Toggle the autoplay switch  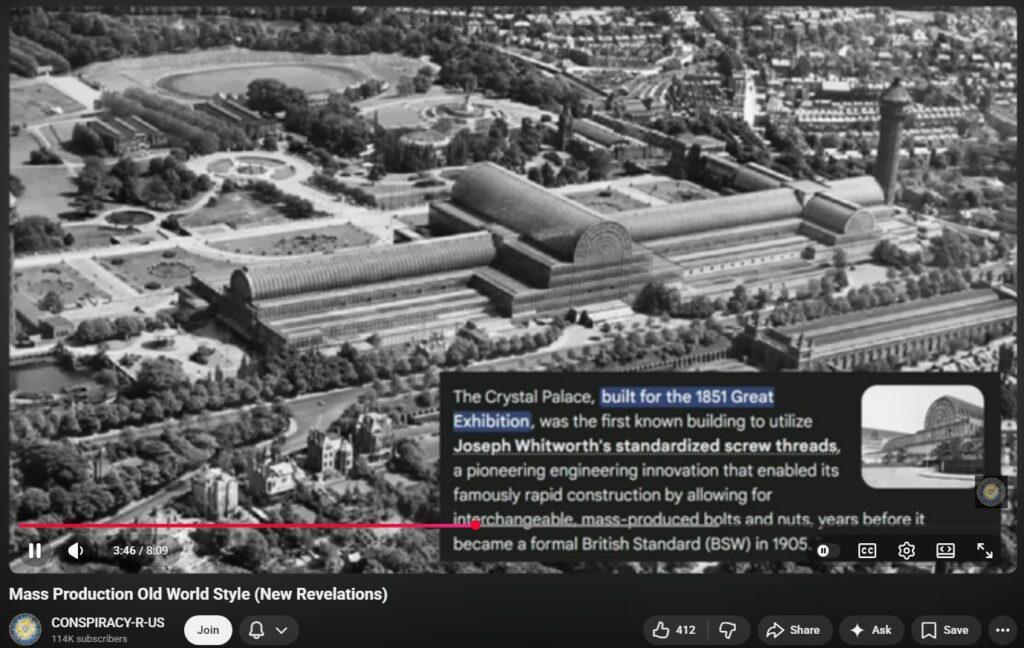tap(825, 550)
